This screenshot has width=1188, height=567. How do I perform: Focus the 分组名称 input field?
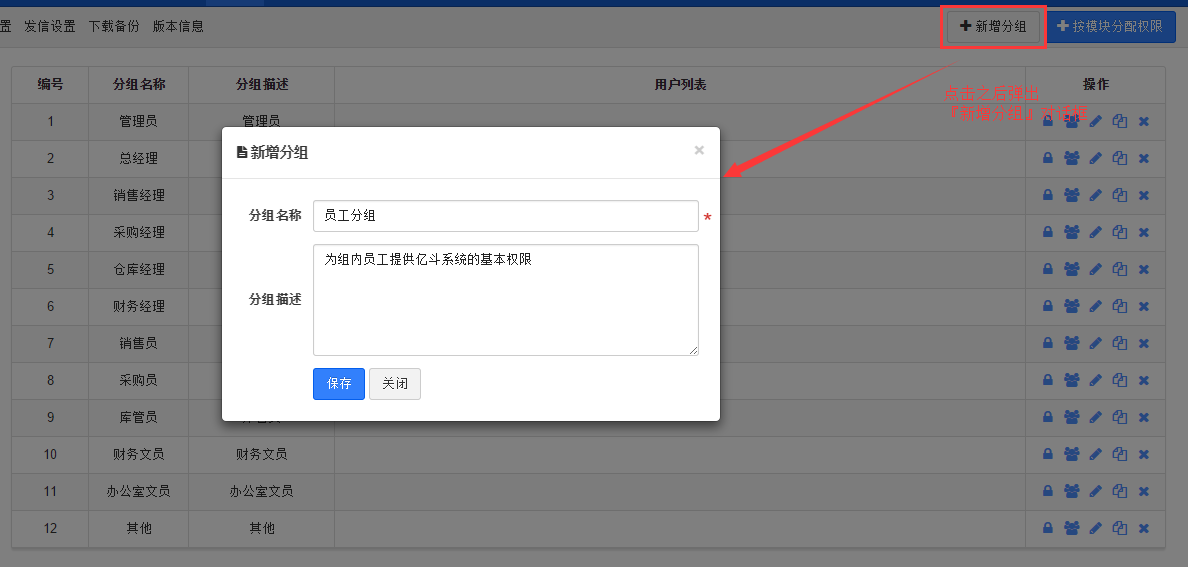[x=505, y=216]
